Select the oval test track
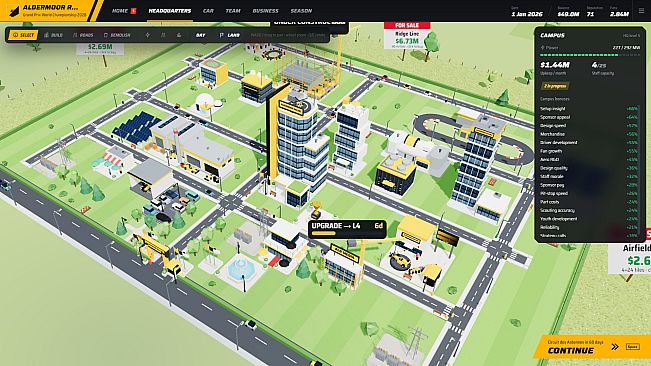Screen dimensions: 651x366 (473, 139)
